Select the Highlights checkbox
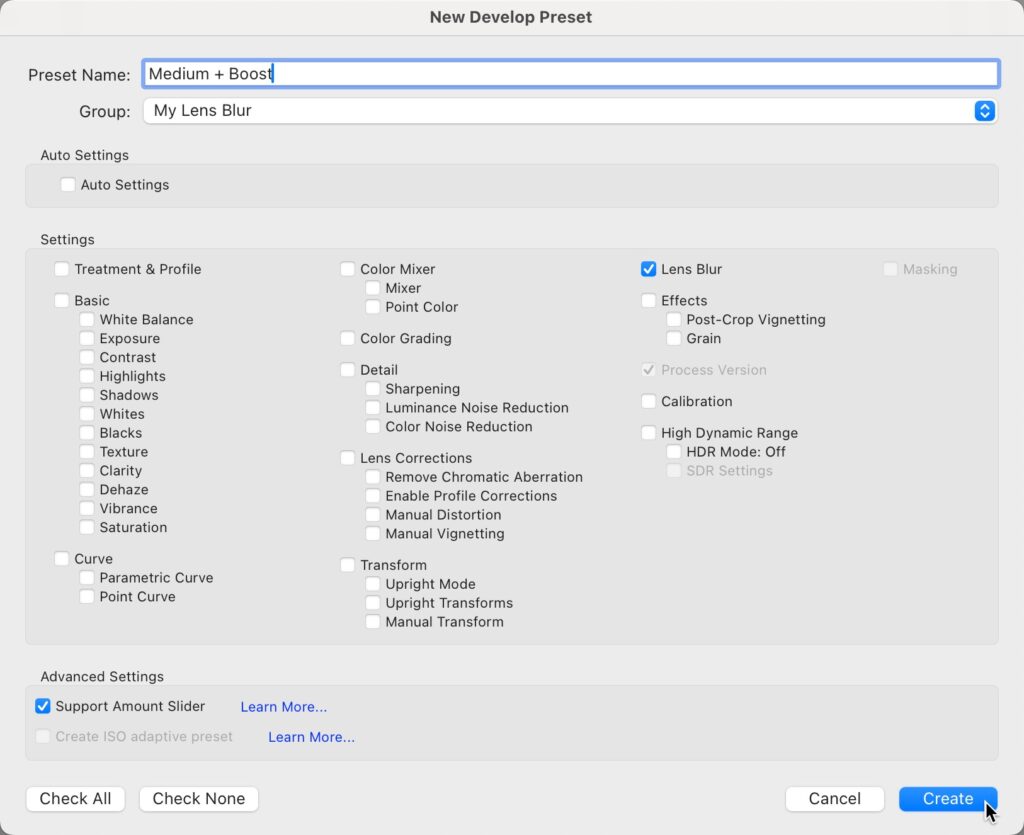 pyautogui.click(x=86, y=376)
